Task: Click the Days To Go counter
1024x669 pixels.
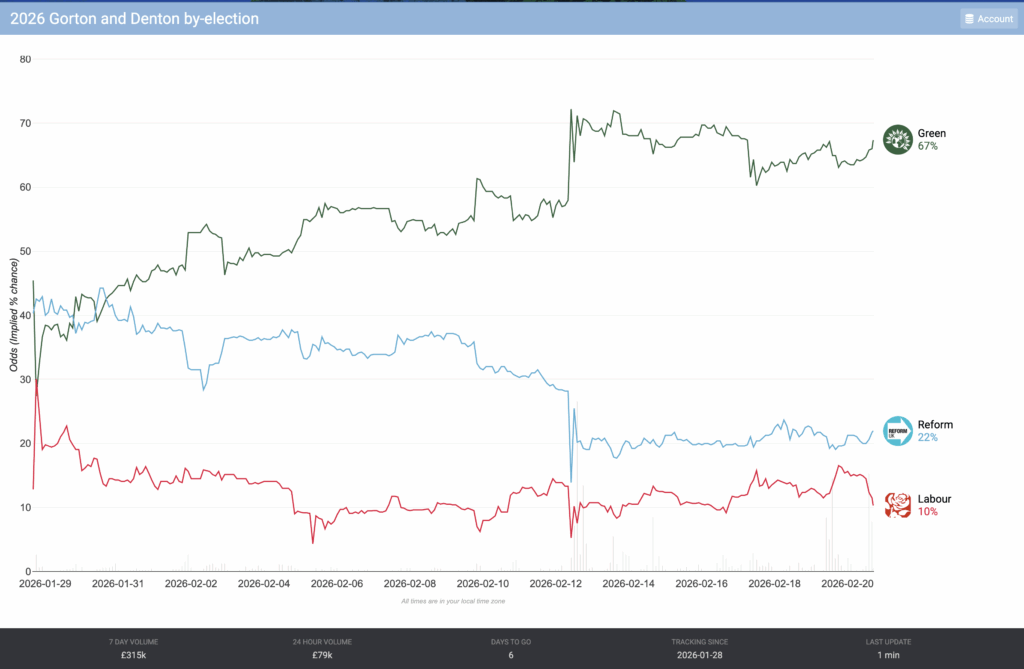Action: pos(511,648)
